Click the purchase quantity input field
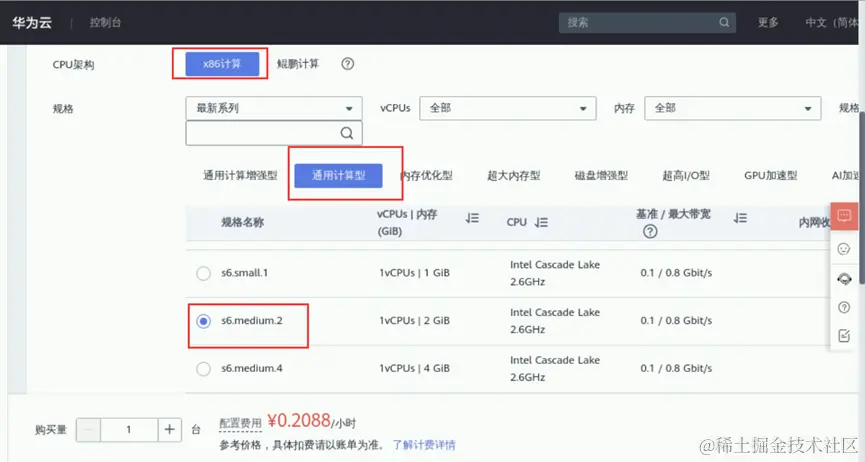Viewport: 865px width, 462px height. click(129, 429)
